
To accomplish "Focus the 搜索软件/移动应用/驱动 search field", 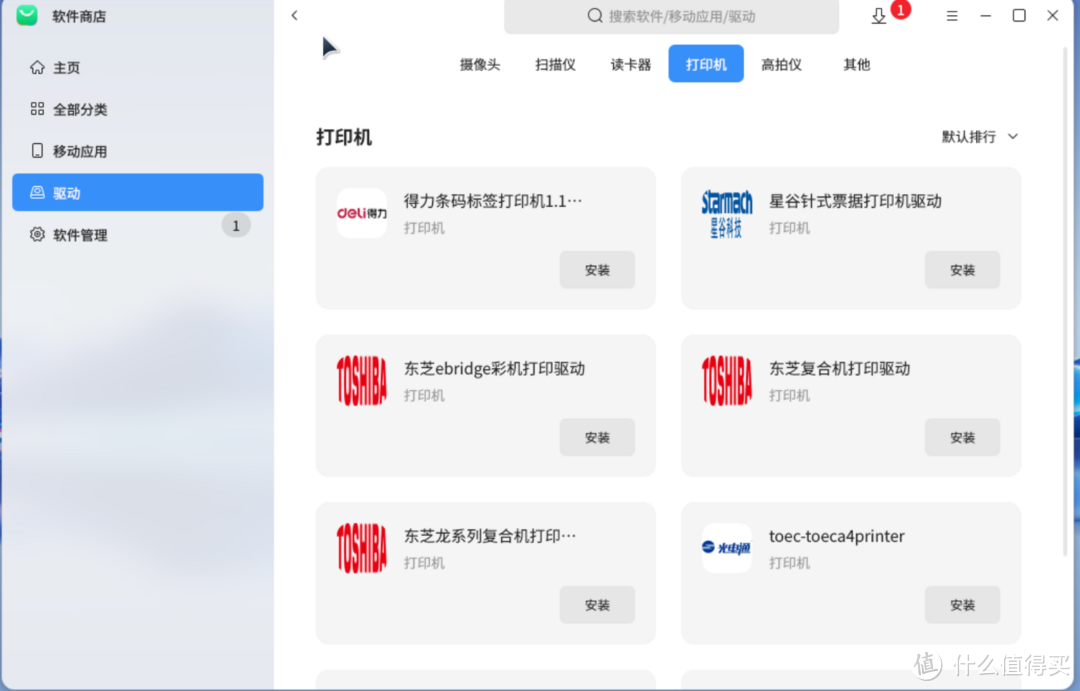I will 672,16.
